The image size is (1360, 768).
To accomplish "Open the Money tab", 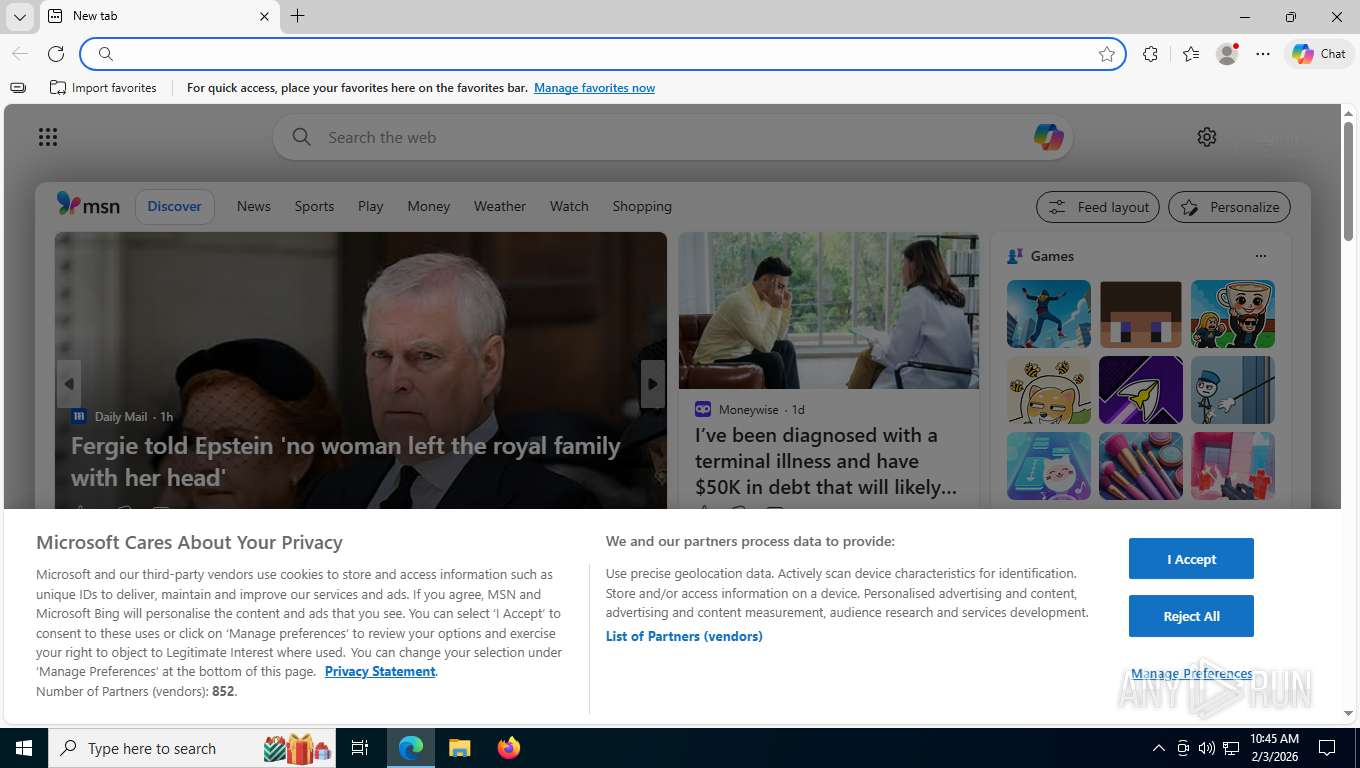I will 429,206.
